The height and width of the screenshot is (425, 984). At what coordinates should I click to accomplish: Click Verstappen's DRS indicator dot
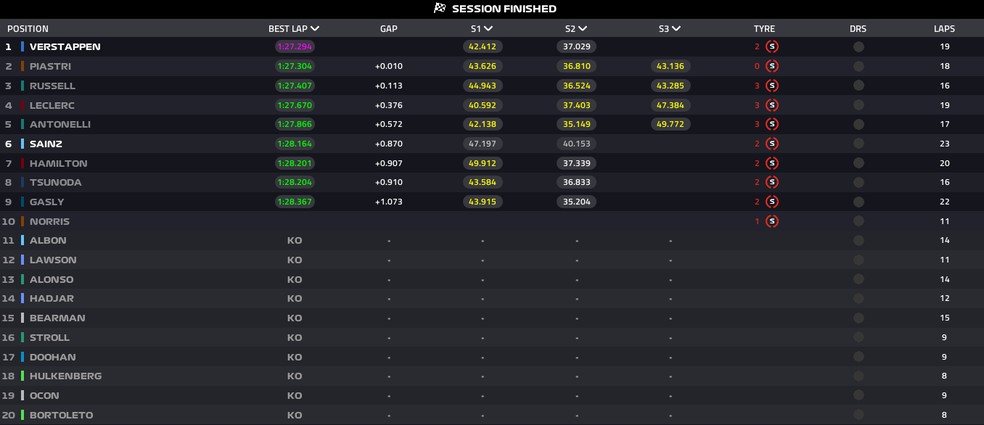pyautogui.click(x=858, y=46)
